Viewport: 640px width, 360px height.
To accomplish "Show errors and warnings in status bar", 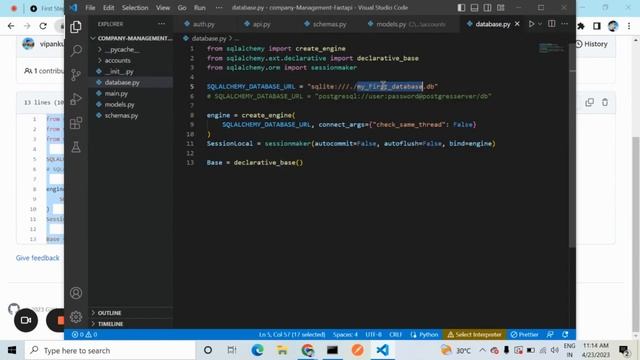I will coord(84,334).
